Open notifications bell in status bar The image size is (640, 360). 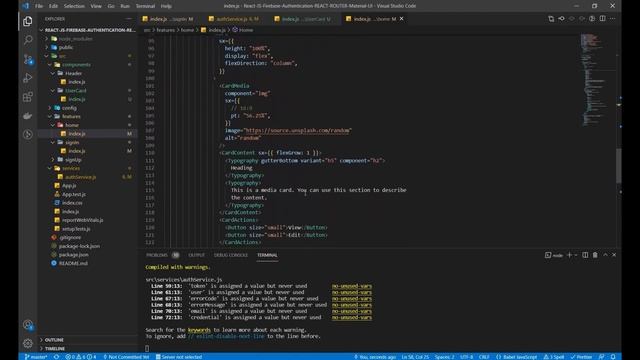[x=613, y=357]
